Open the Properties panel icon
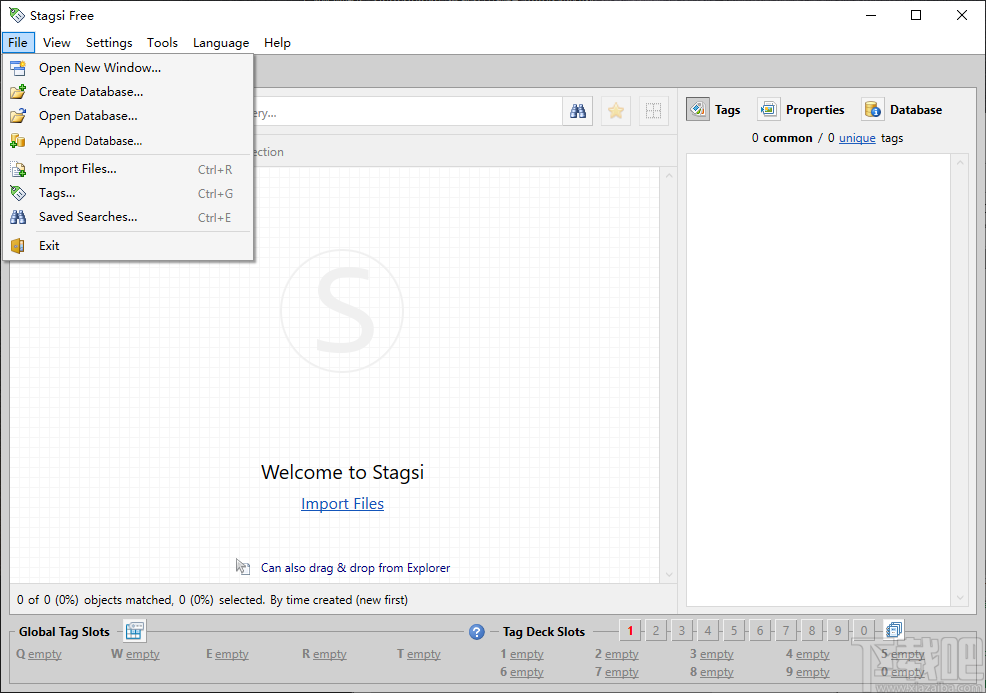 click(x=769, y=110)
